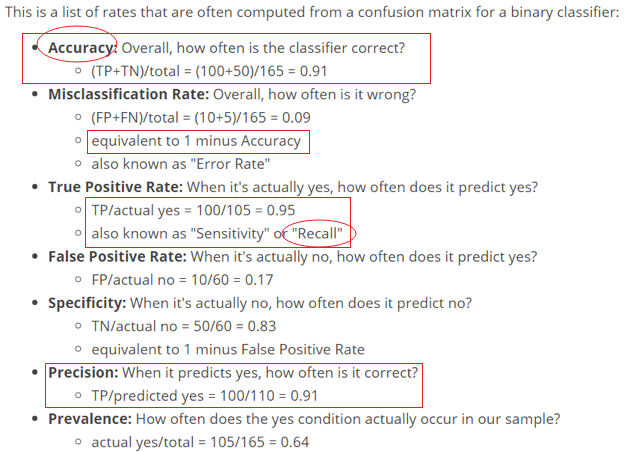This screenshot has width=627, height=452.
Task: Click the TP/predicted yes formula
Action: click(x=204, y=396)
